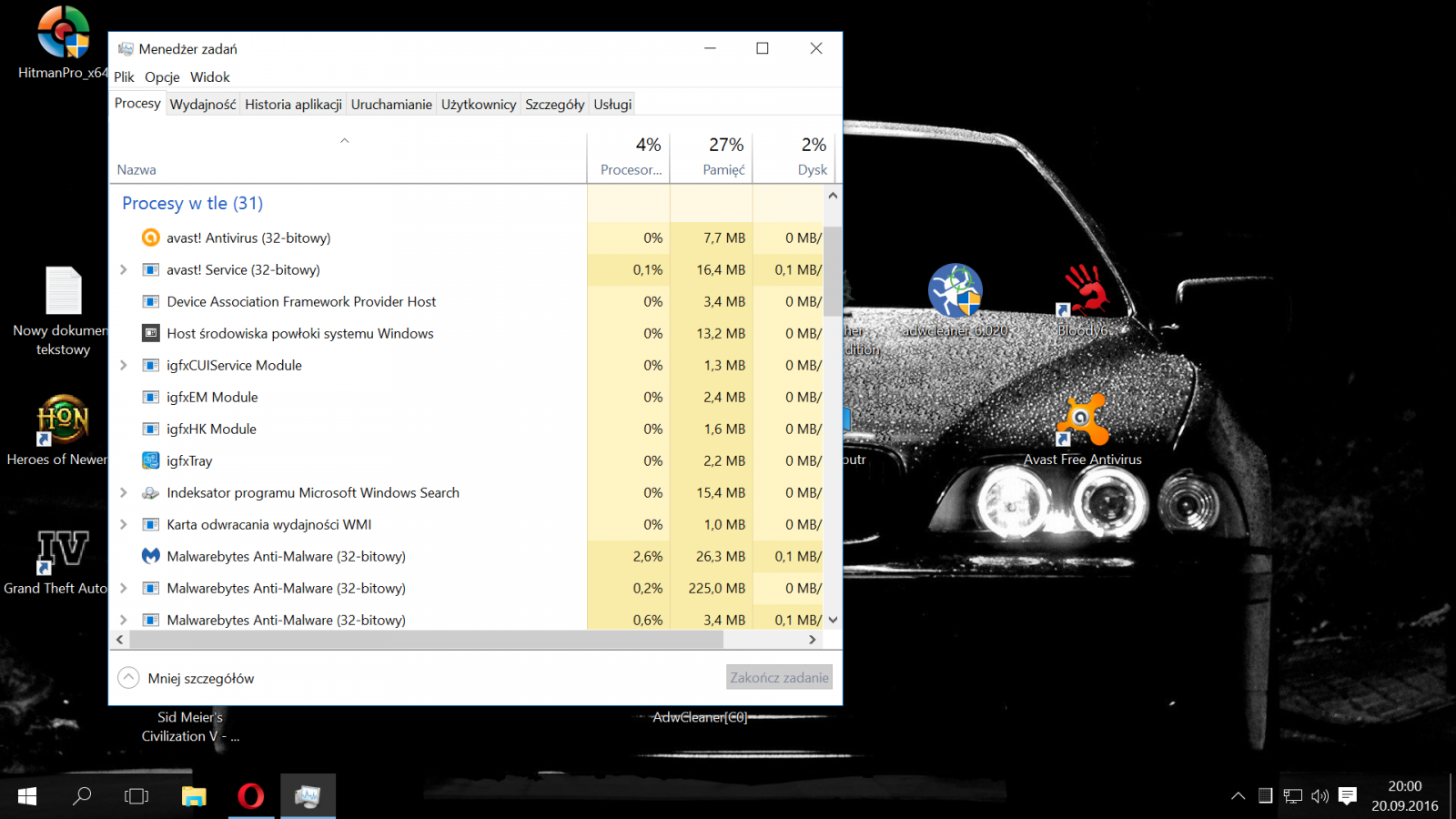Click the 225,0 MB memory value
The image size is (1456, 819).
[716, 588]
